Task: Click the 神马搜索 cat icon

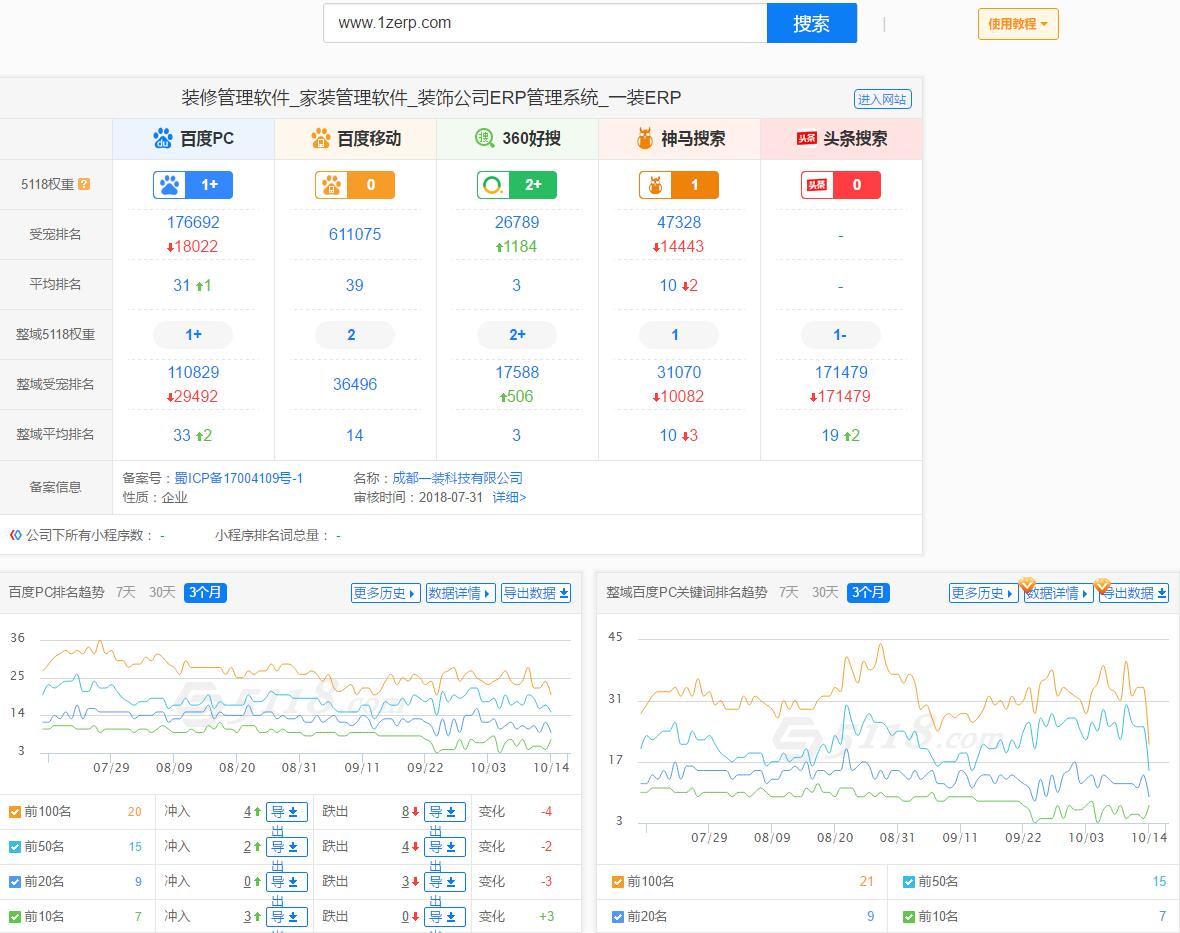Action: 646,138
